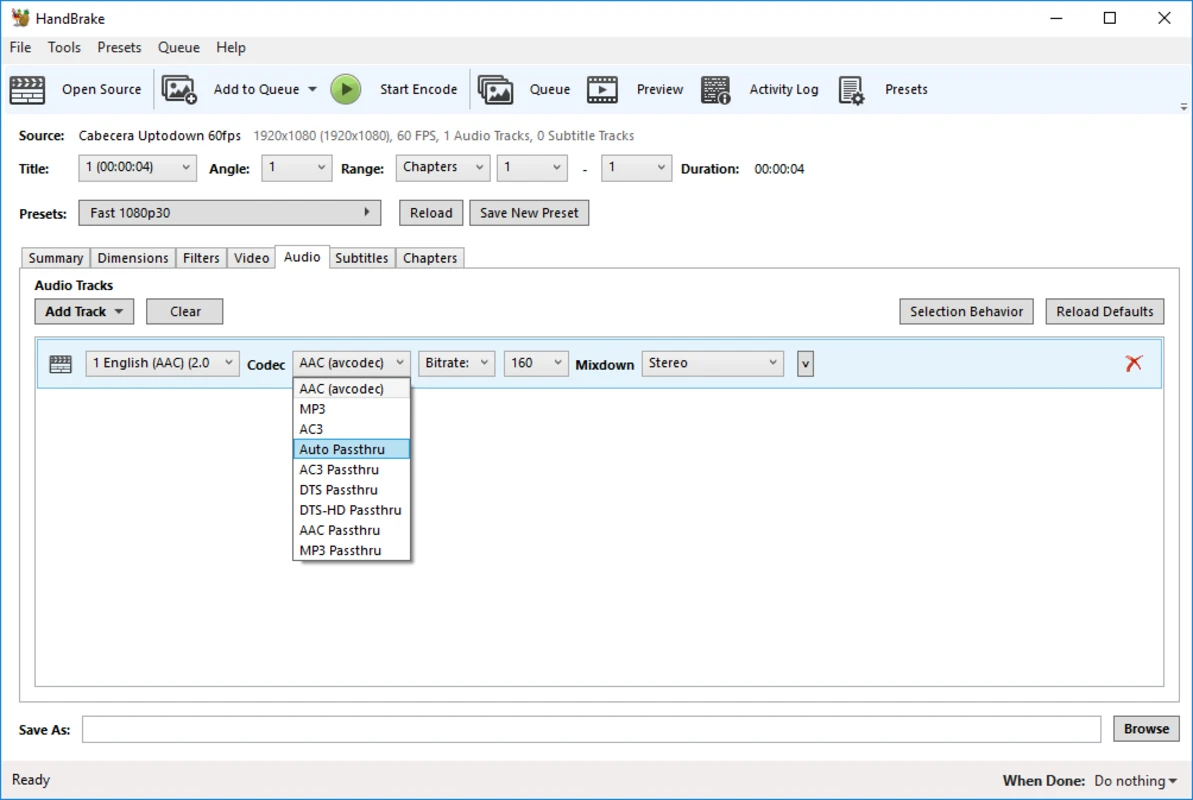1193x800 pixels.
Task: Click the Presets toolbar icon
Action: coord(851,90)
